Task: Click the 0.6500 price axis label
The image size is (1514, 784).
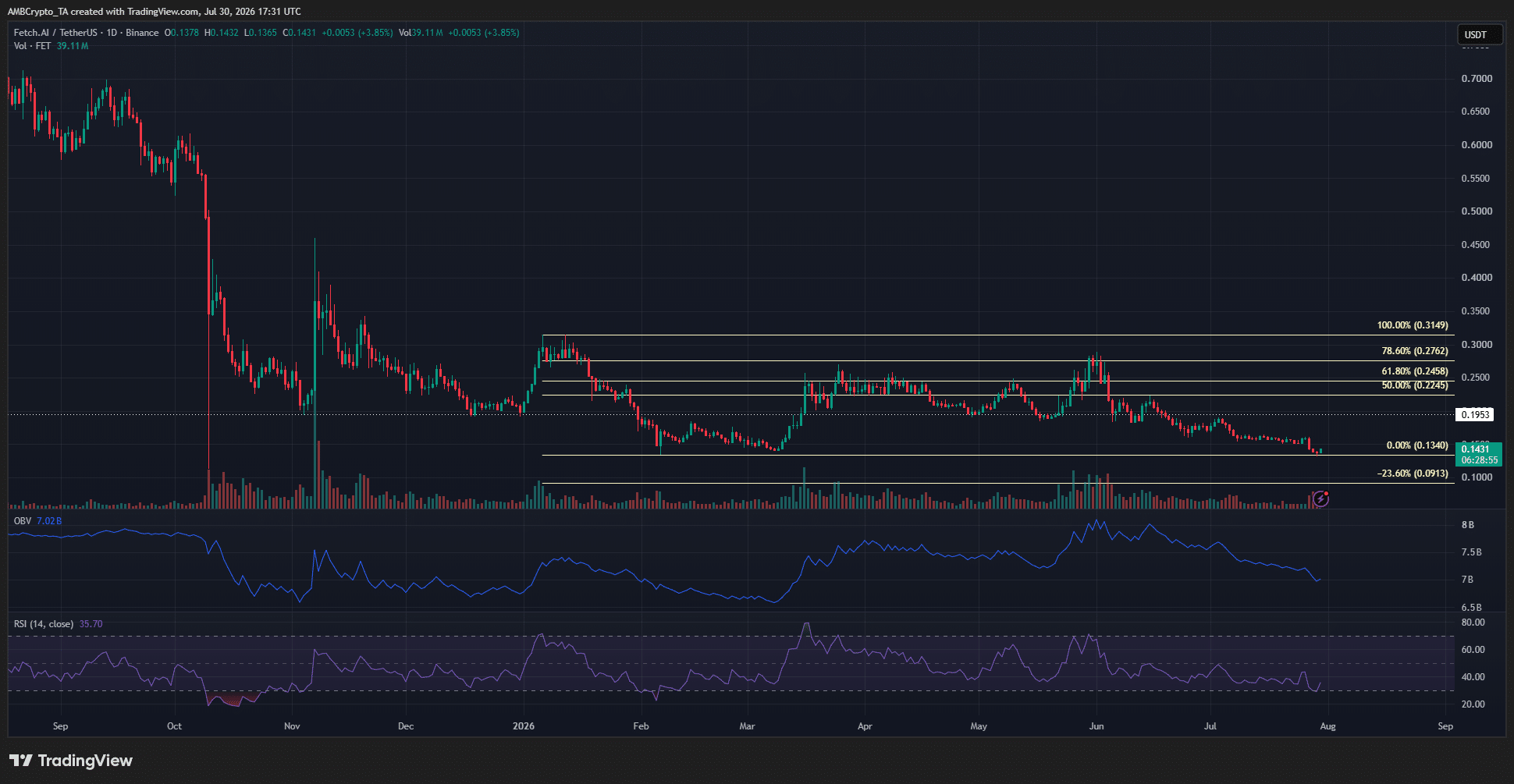Action: click(1476, 112)
